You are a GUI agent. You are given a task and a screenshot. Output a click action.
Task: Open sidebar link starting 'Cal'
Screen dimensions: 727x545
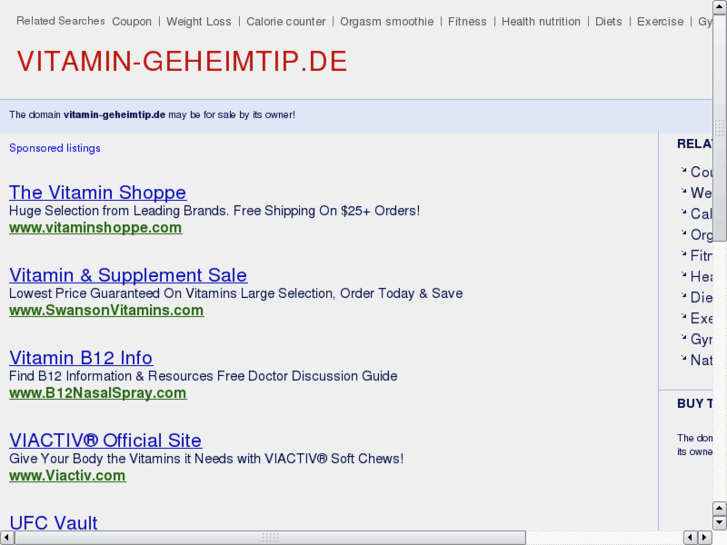coord(701,214)
